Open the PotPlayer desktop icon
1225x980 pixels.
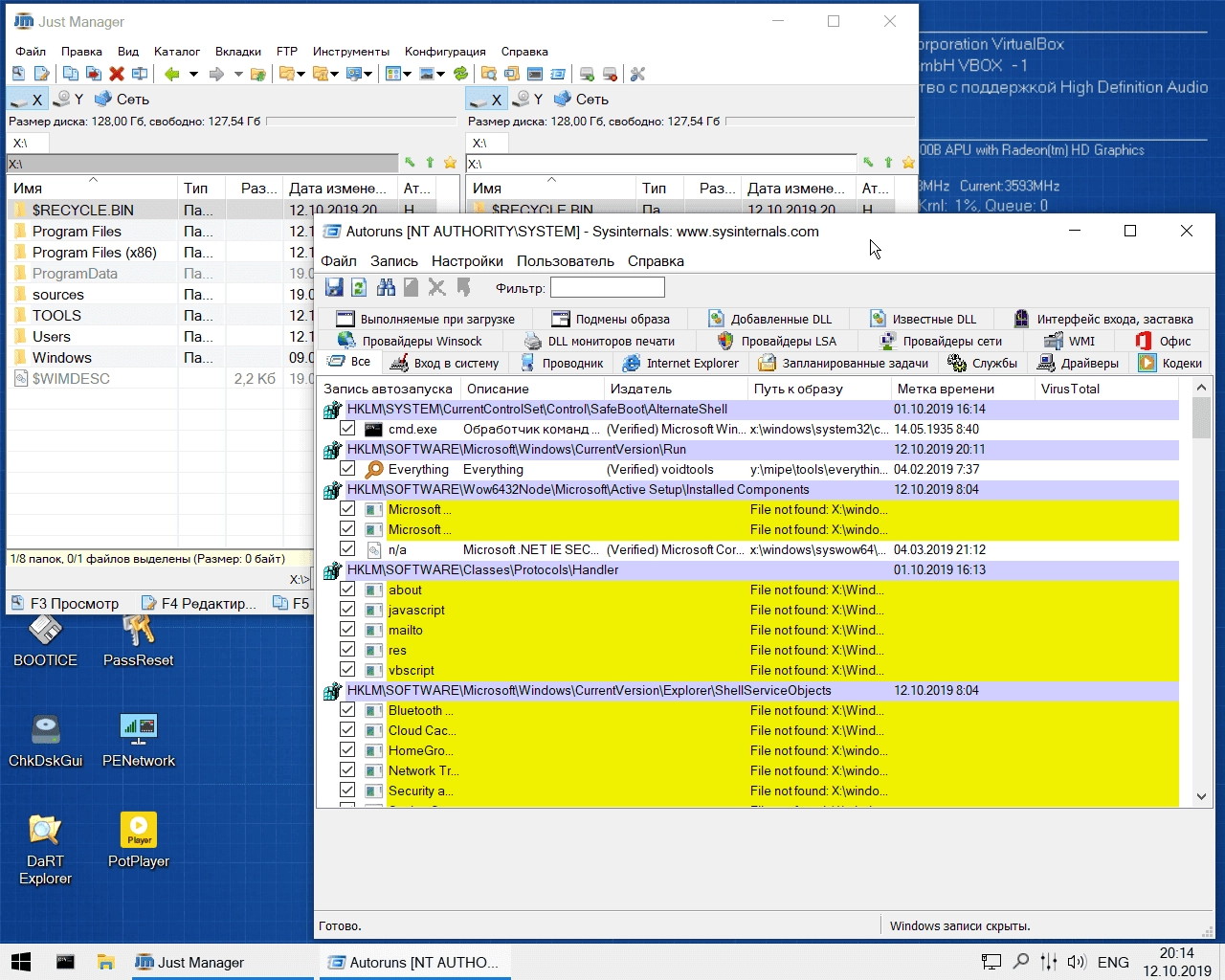click(x=139, y=840)
